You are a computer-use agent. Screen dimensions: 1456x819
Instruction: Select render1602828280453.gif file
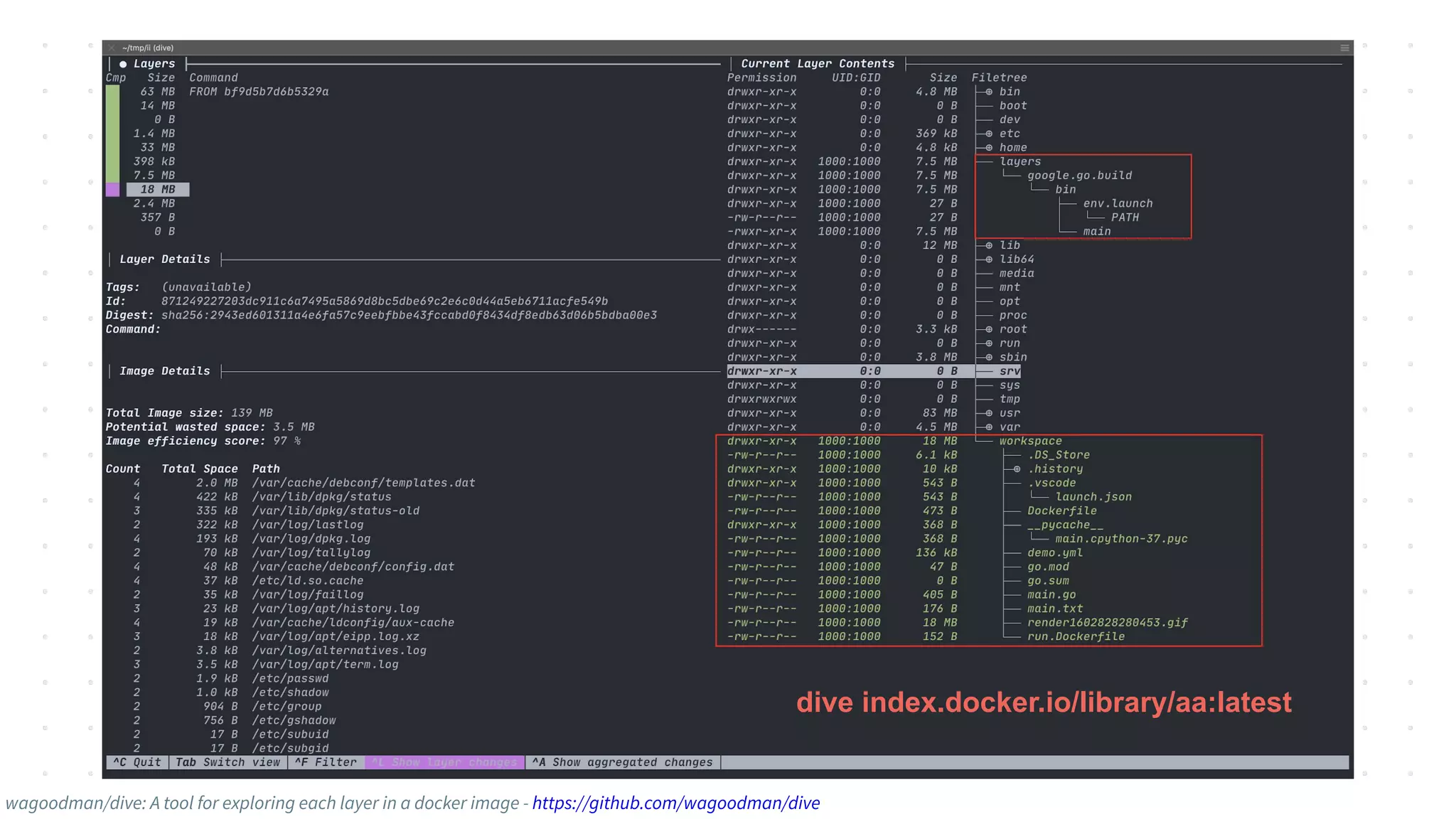pyautogui.click(x=1108, y=623)
